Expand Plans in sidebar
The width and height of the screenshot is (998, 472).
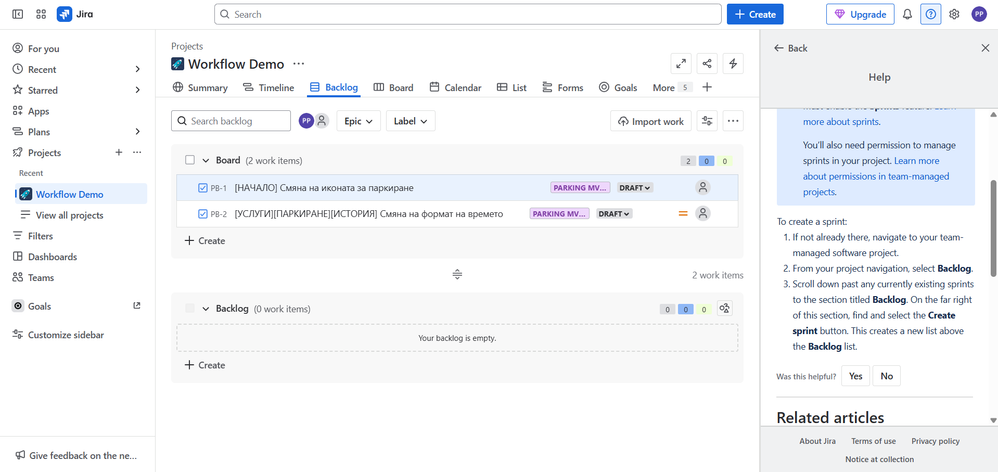click(x=137, y=132)
